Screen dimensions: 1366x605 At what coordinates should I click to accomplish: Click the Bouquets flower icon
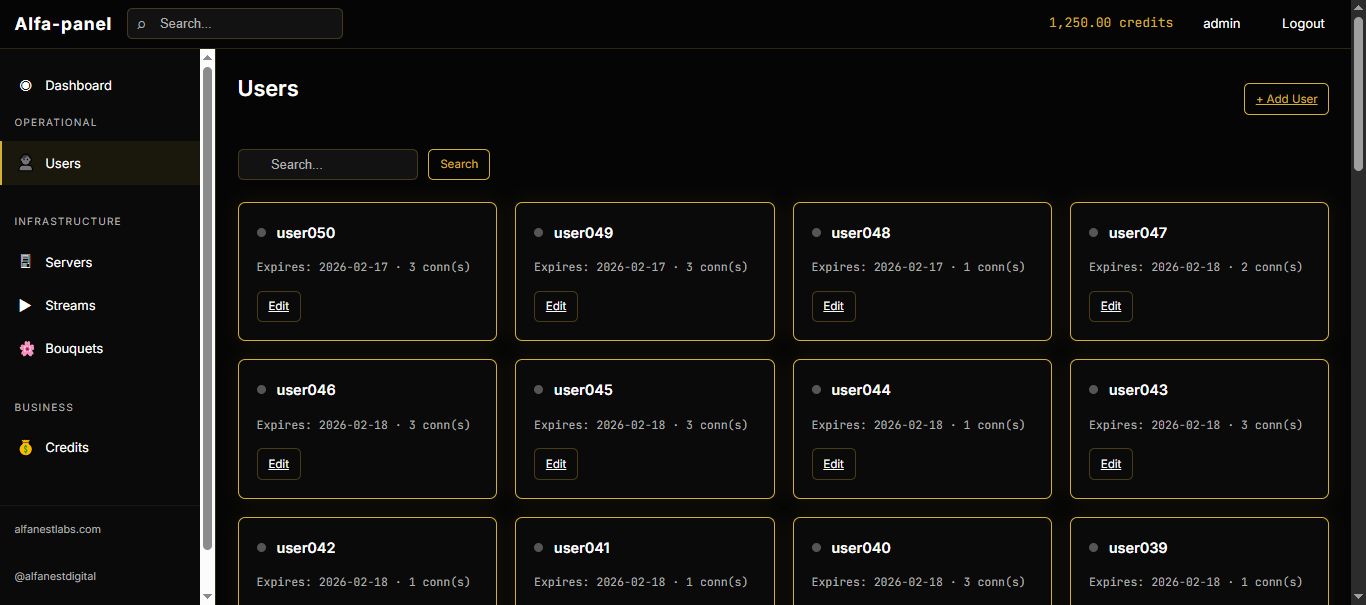[26, 349]
